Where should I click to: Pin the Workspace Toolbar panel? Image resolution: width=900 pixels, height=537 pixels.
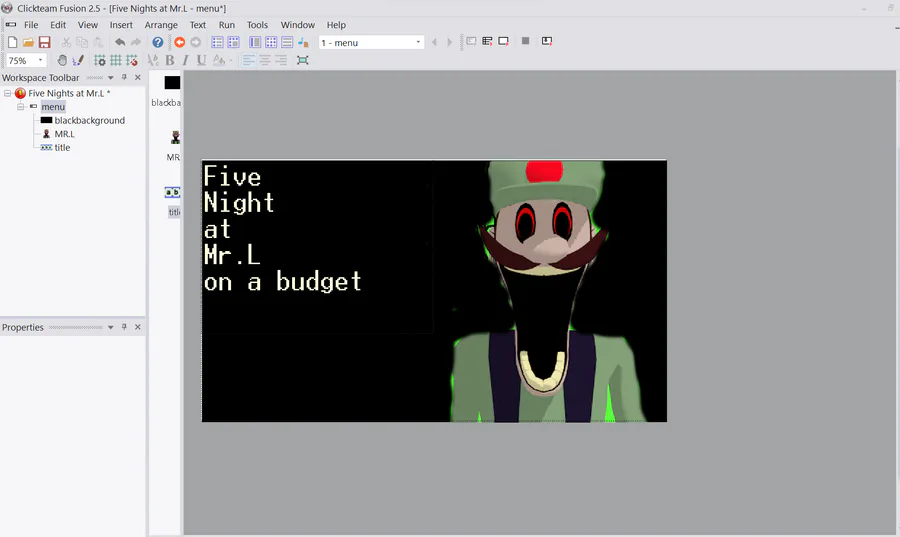(x=124, y=77)
